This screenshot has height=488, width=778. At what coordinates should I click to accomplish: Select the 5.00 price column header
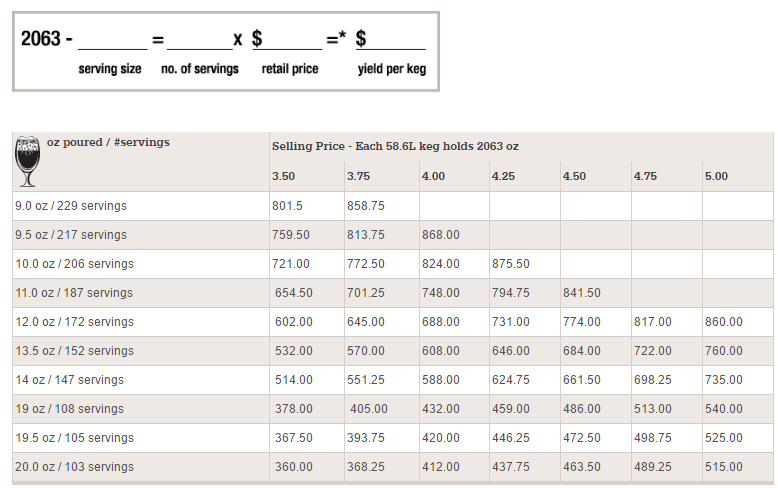[716, 177]
